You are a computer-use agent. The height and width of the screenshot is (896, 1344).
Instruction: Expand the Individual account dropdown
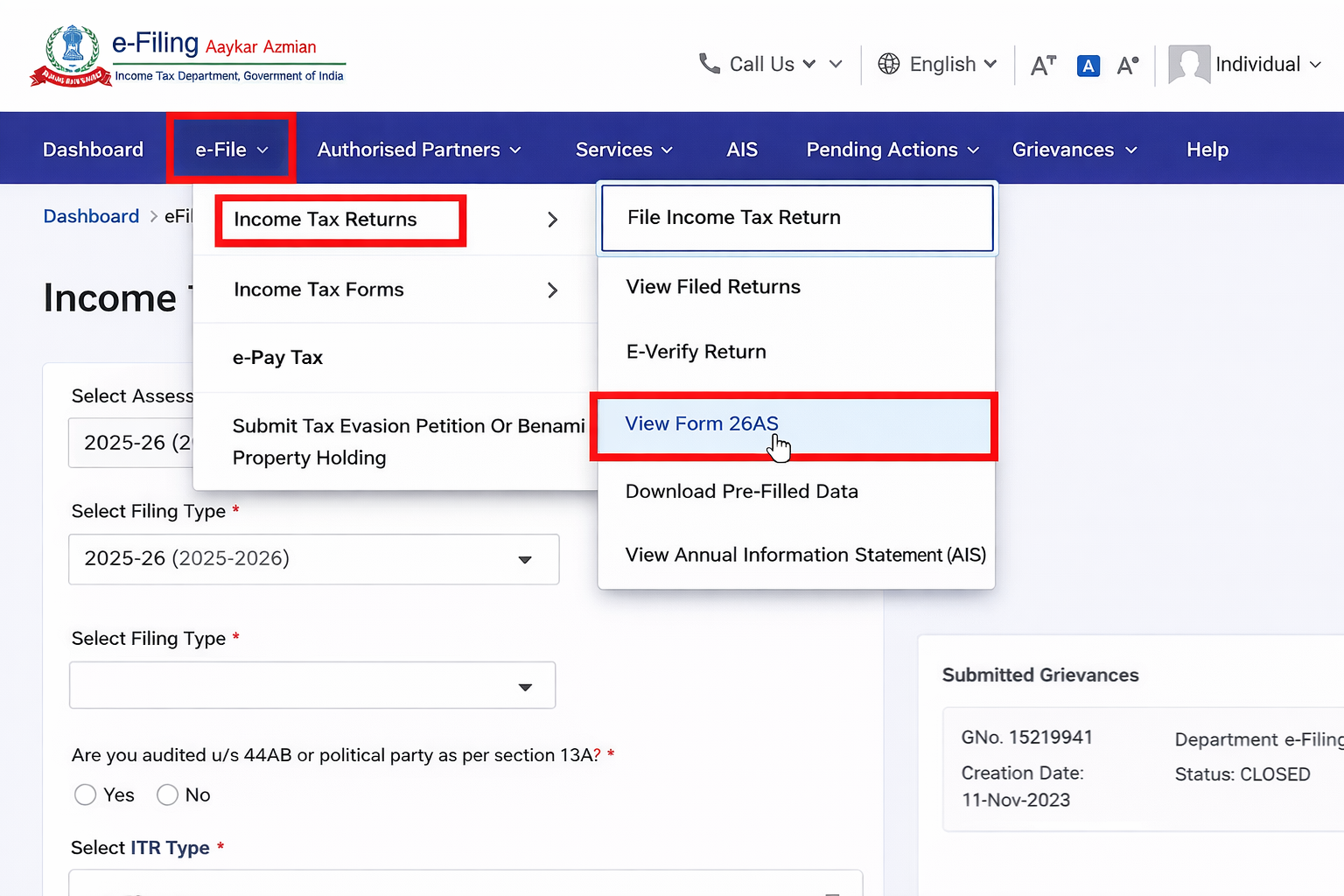point(1315,65)
